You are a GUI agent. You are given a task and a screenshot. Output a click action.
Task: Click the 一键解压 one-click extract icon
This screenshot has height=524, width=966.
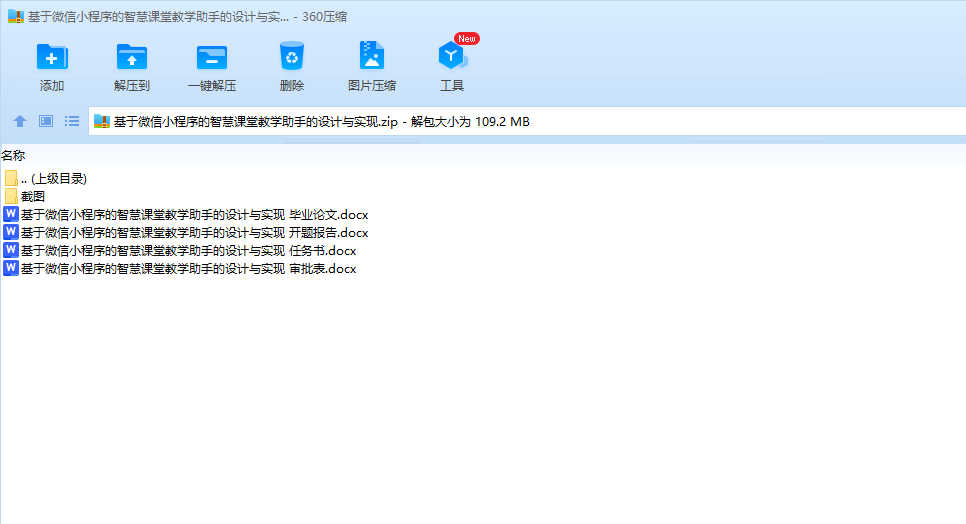click(212, 57)
